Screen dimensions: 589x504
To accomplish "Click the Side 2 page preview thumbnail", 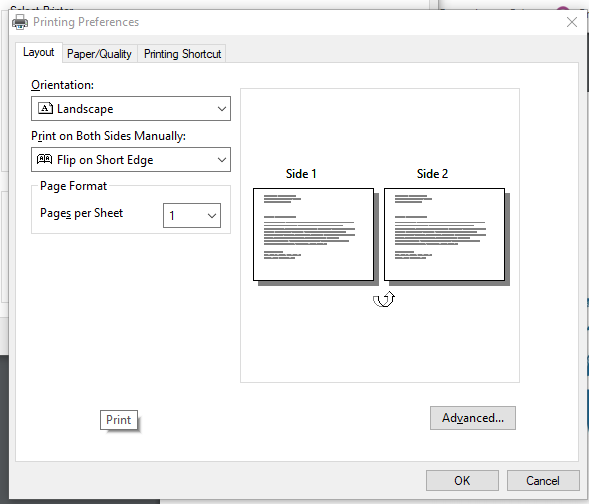I will [444, 235].
